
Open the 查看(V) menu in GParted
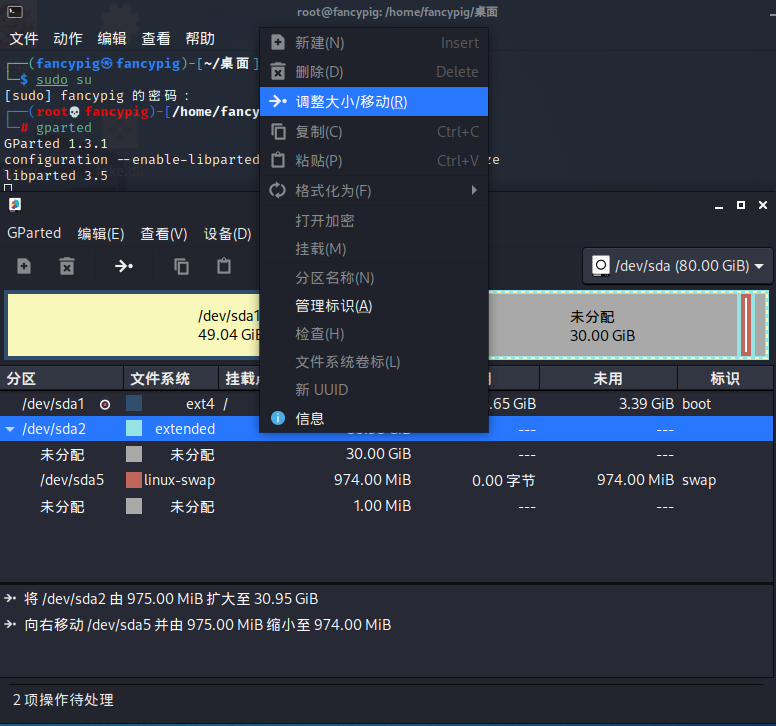coord(164,234)
